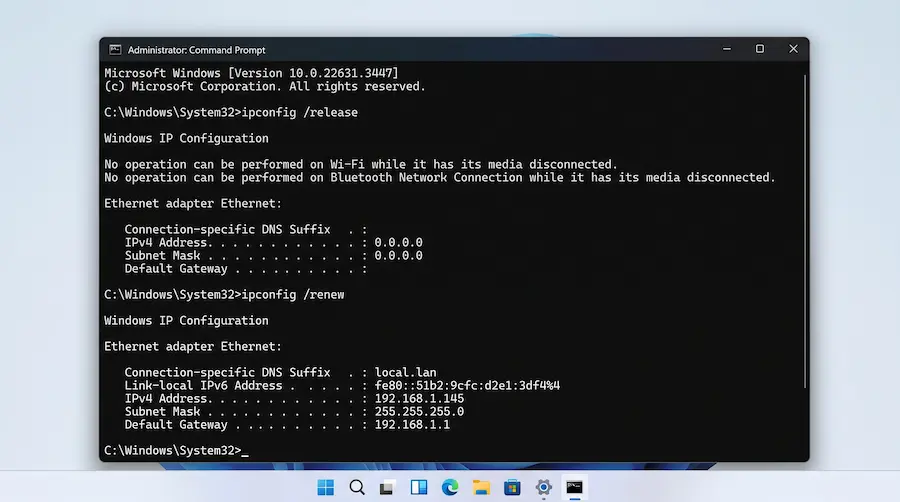900x502 pixels.
Task: Click the Wi-Fi media disconnected message
Action: pos(360,165)
